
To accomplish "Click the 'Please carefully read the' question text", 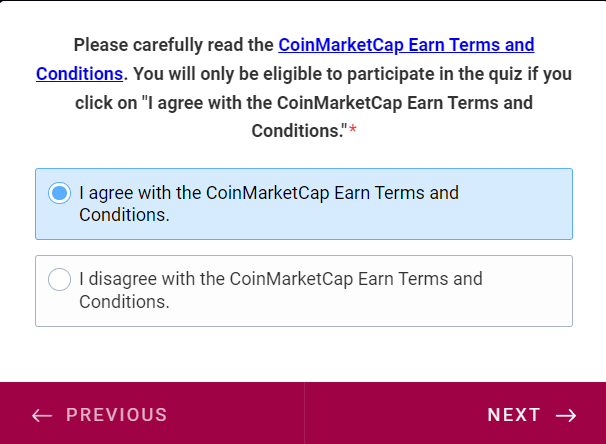I will 175,45.
